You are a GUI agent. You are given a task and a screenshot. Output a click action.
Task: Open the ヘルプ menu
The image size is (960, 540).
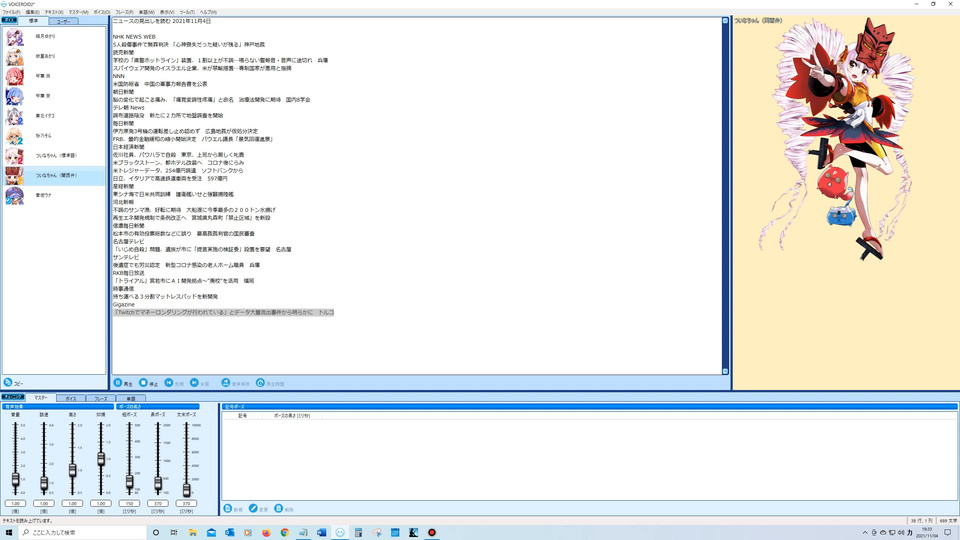[x=208, y=12]
